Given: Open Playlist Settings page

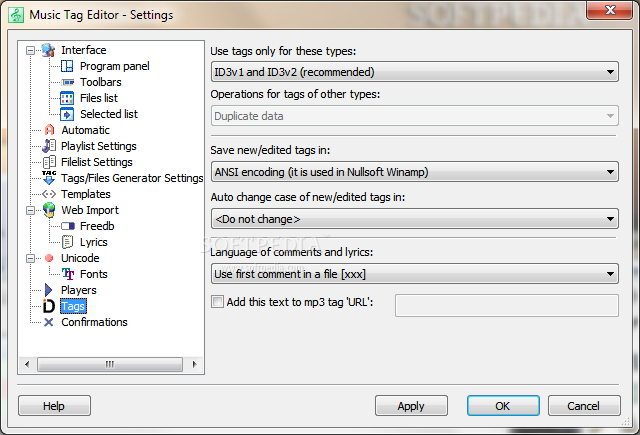Looking at the screenshot, I should point(99,146).
